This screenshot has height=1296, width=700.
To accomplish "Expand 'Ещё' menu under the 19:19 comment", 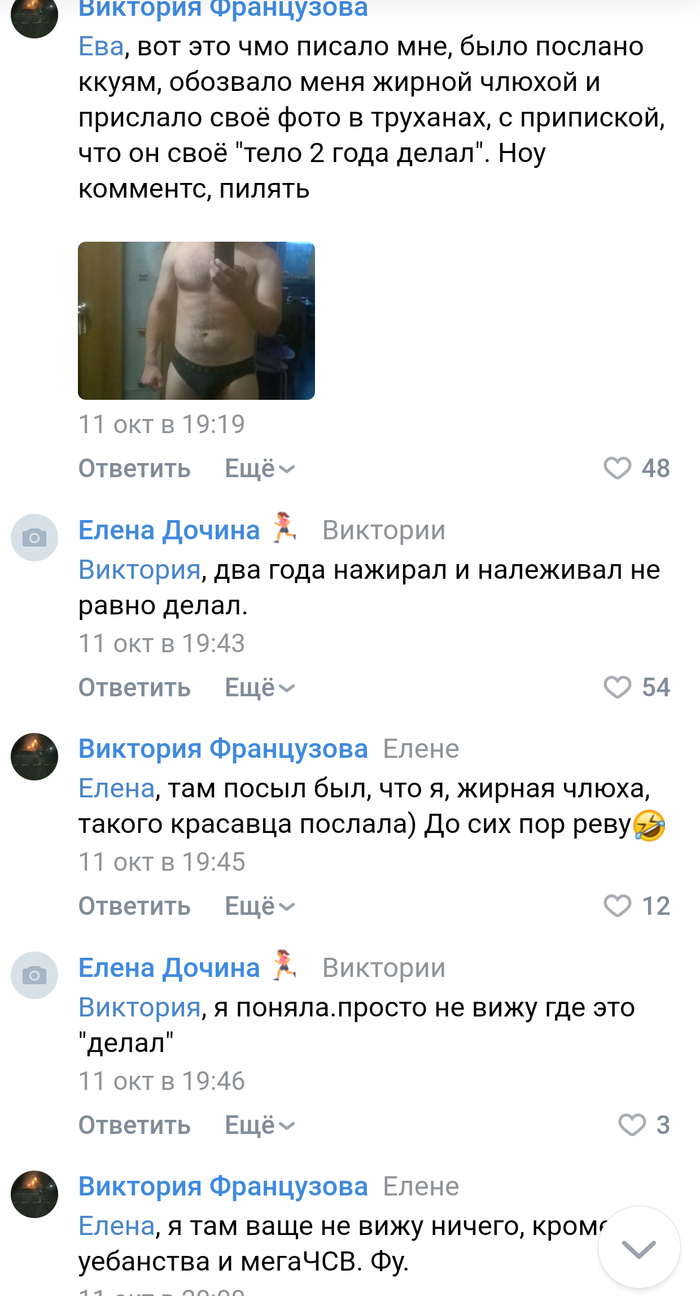I will (259, 468).
